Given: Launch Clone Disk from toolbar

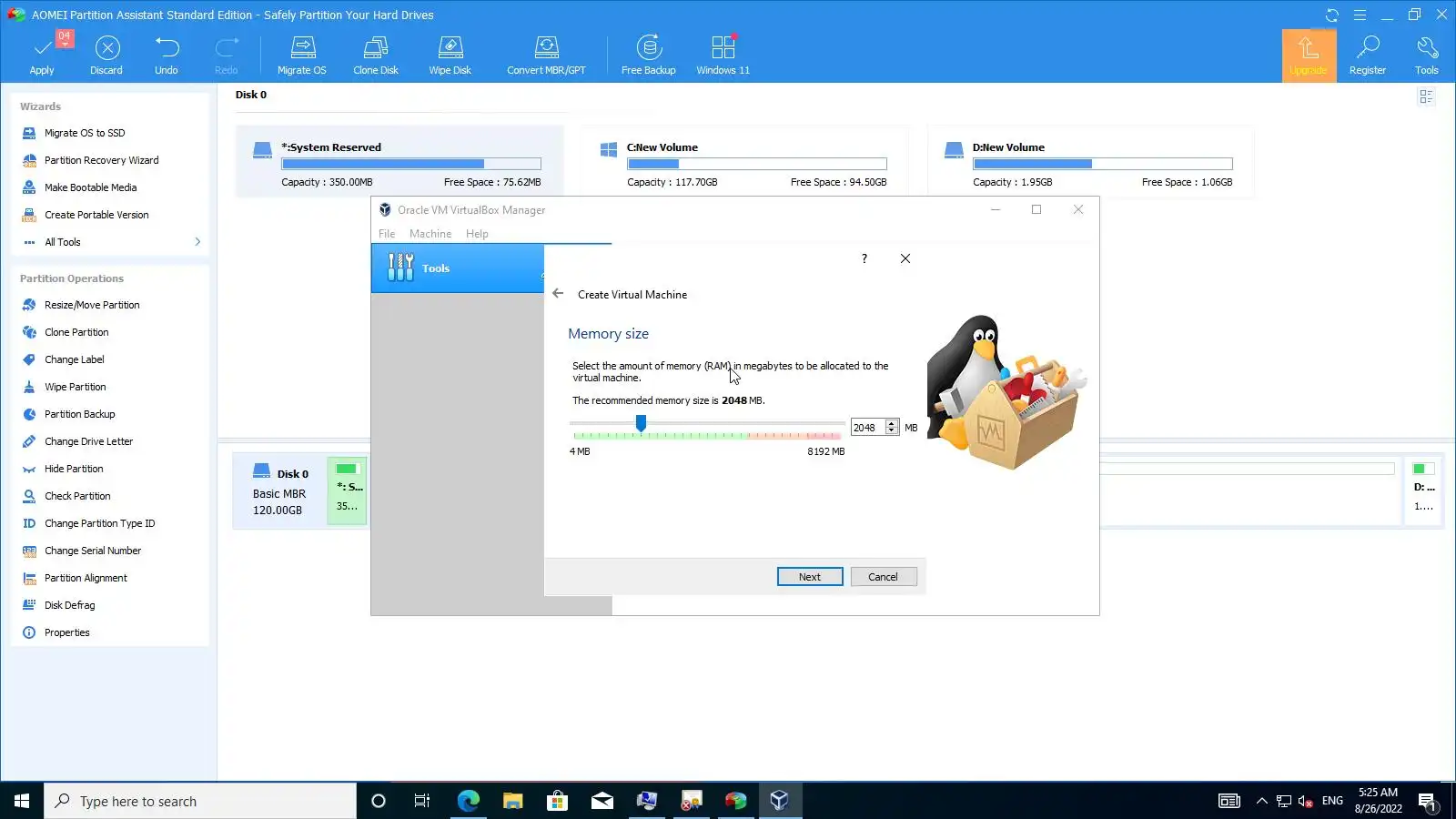Looking at the screenshot, I should [x=376, y=56].
